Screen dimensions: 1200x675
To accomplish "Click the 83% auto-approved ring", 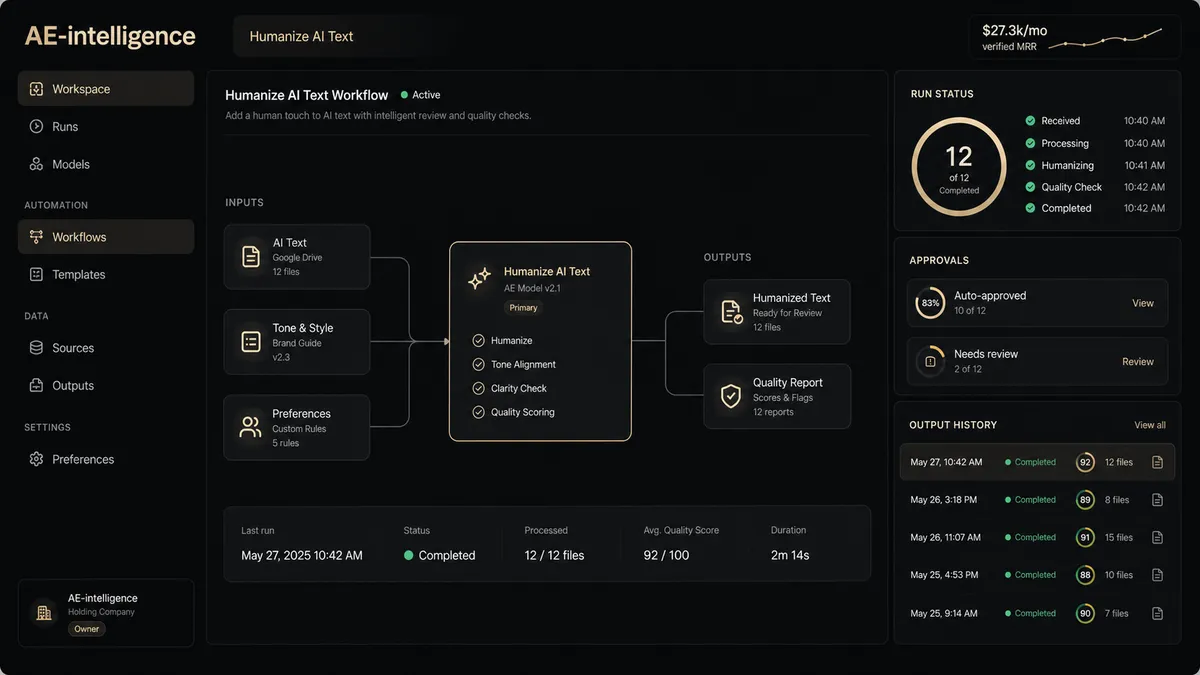I will click(930, 303).
